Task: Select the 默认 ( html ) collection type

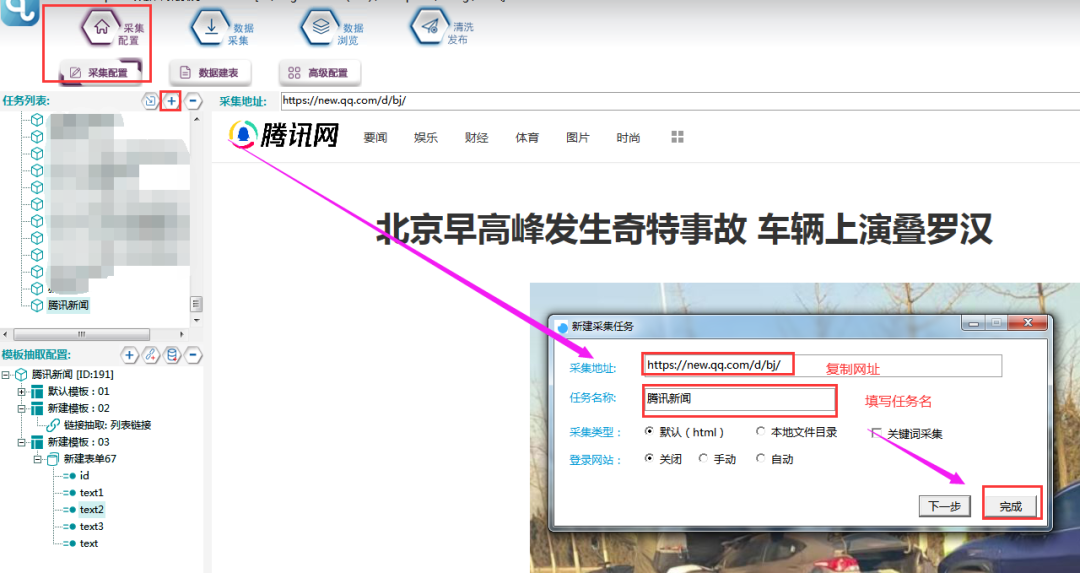Action: click(x=649, y=431)
